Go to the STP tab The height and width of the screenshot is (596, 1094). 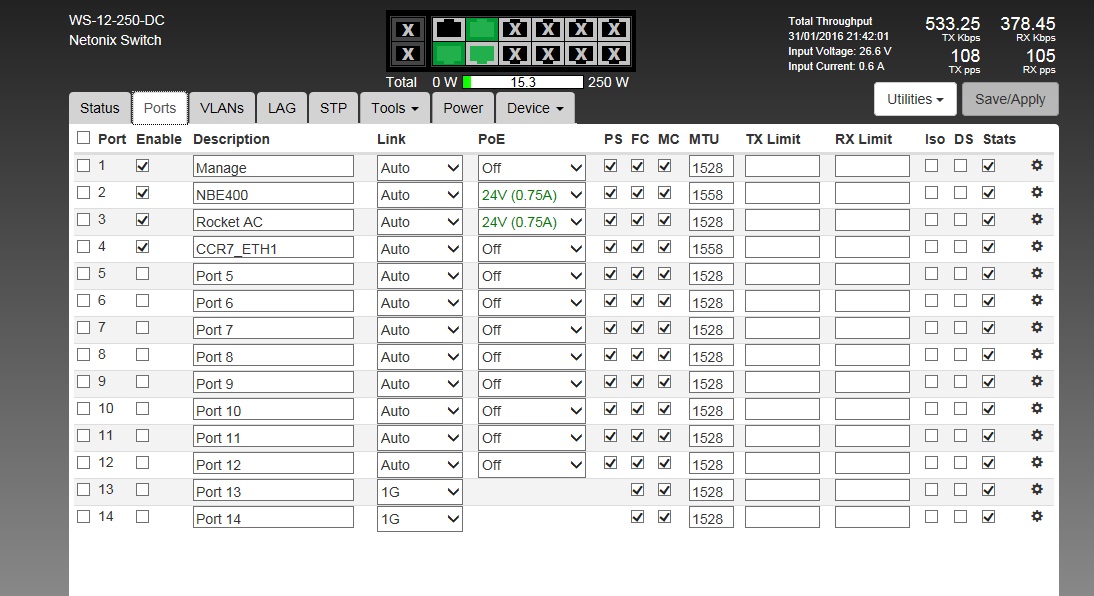(x=333, y=108)
